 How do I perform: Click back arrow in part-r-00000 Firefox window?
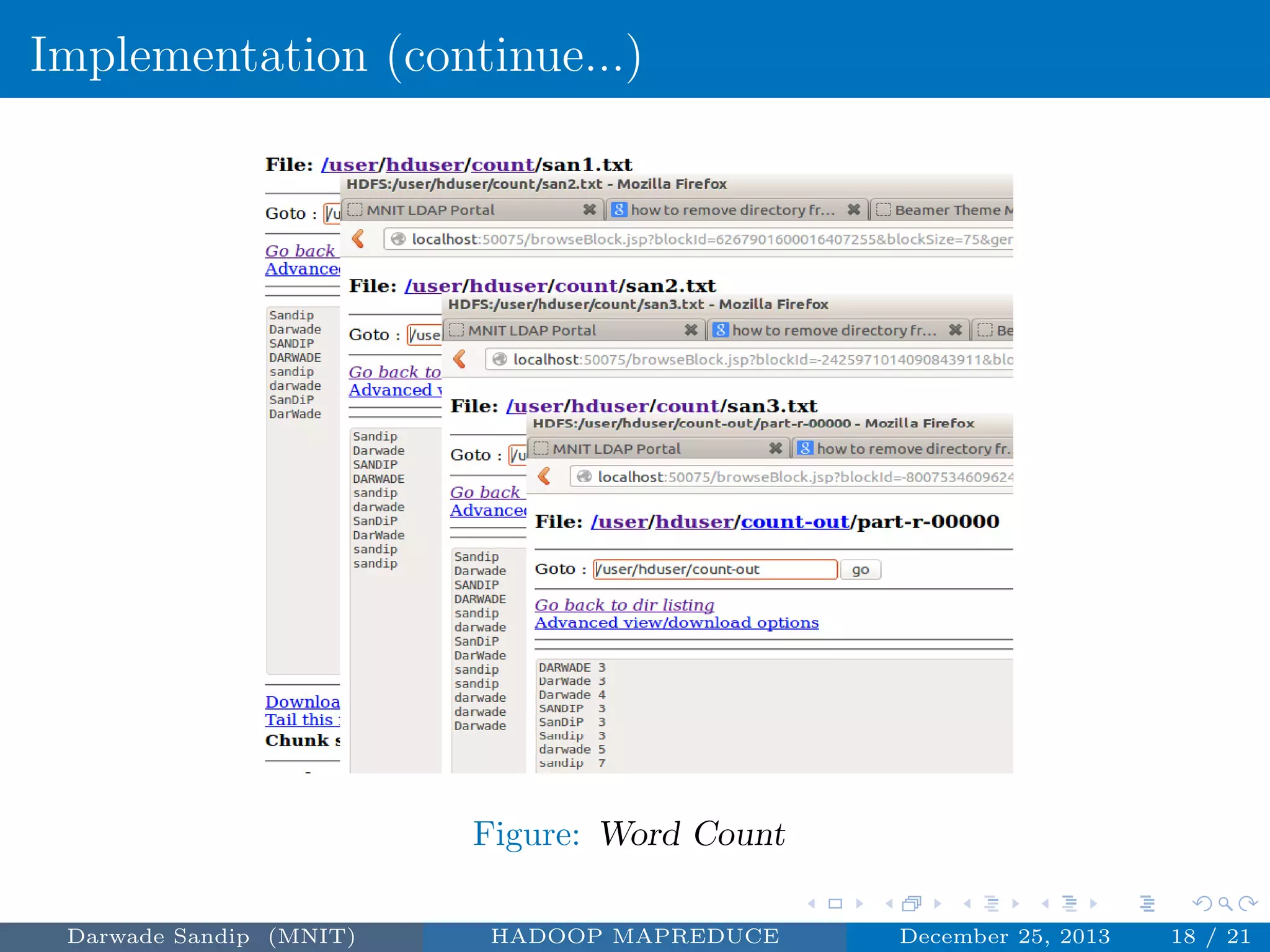pyautogui.click(x=544, y=476)
